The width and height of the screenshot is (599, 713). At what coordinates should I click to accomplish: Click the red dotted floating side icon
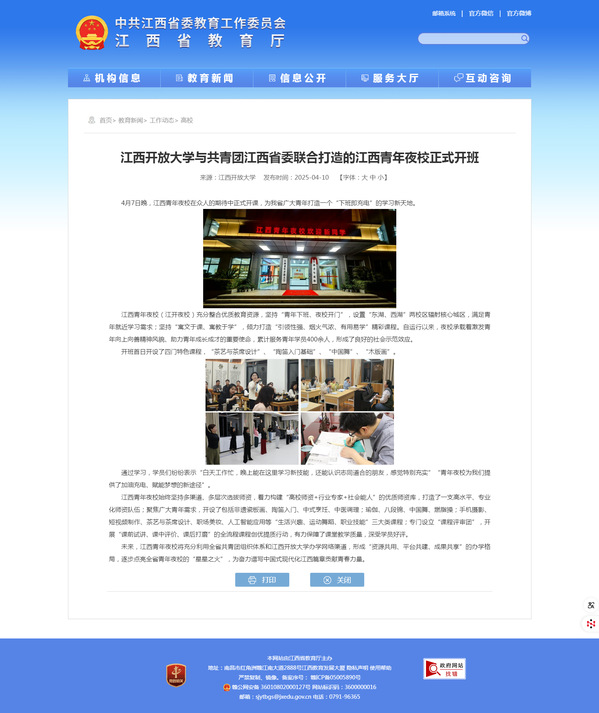[591, 623]
